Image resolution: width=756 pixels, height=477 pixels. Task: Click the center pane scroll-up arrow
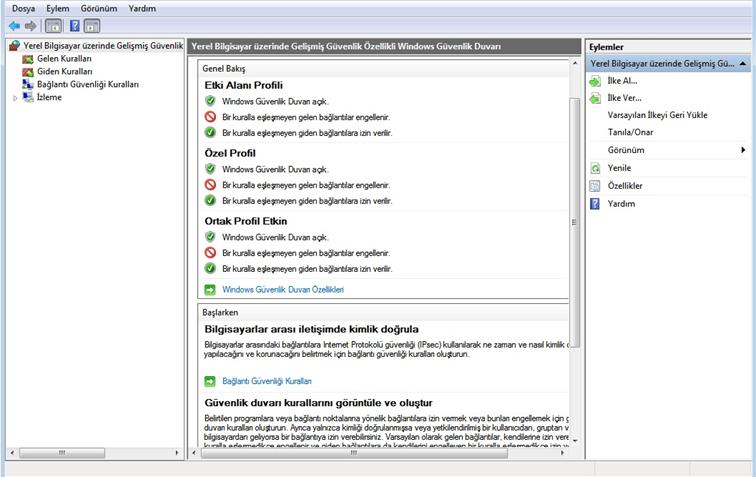click(x=575, y=63)
